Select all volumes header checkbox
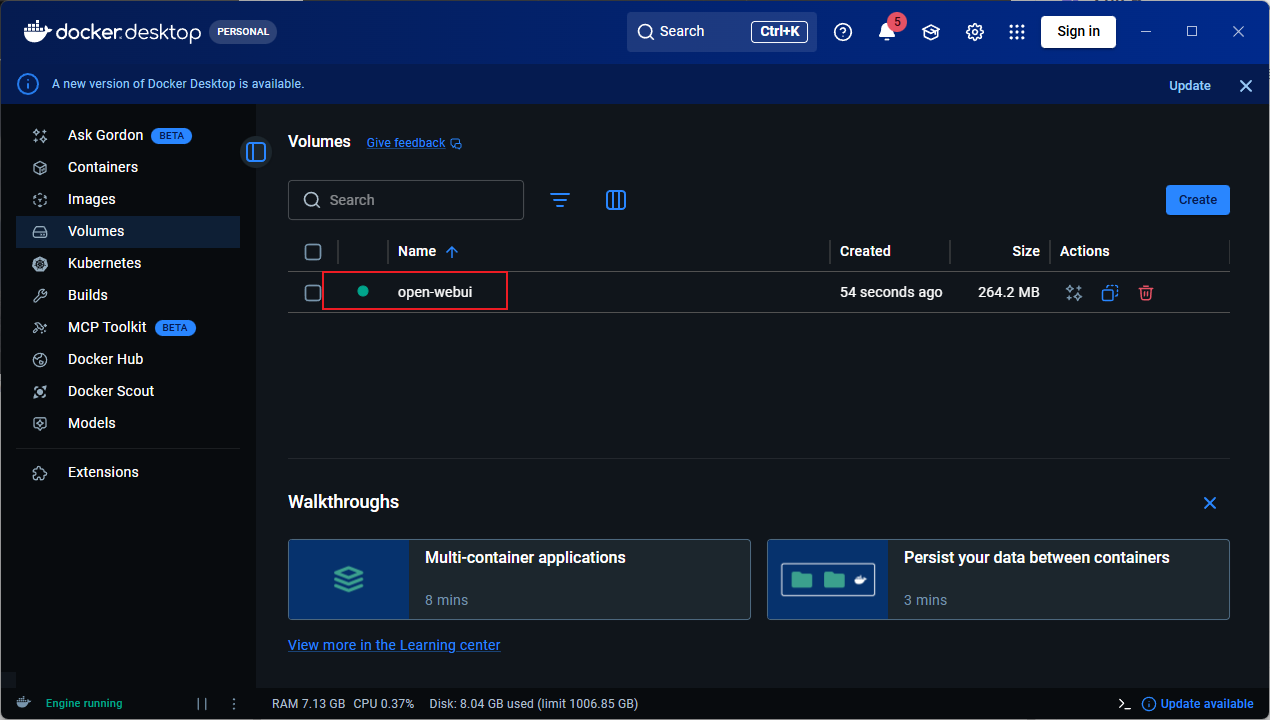1270x720 pixels. point(313,252)
